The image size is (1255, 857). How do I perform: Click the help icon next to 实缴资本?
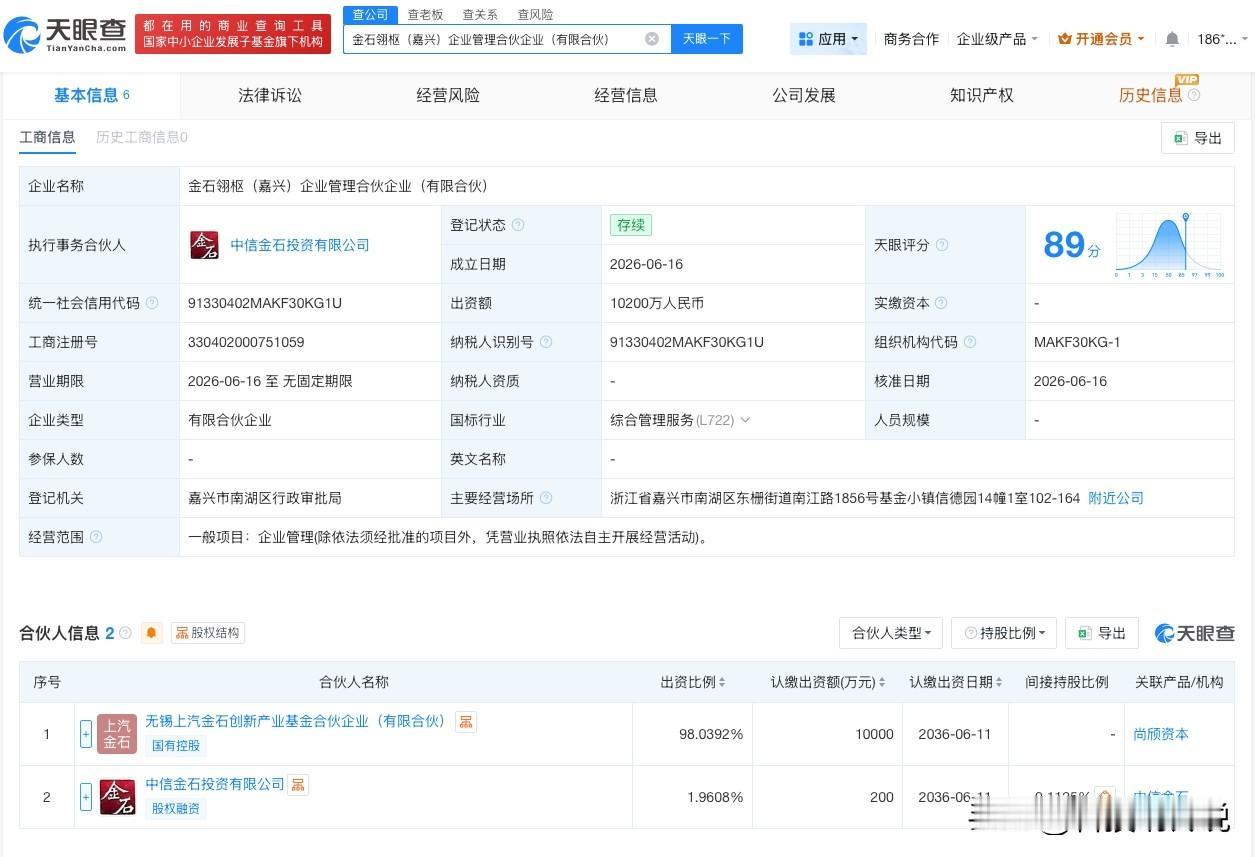(x=941, y=303)
